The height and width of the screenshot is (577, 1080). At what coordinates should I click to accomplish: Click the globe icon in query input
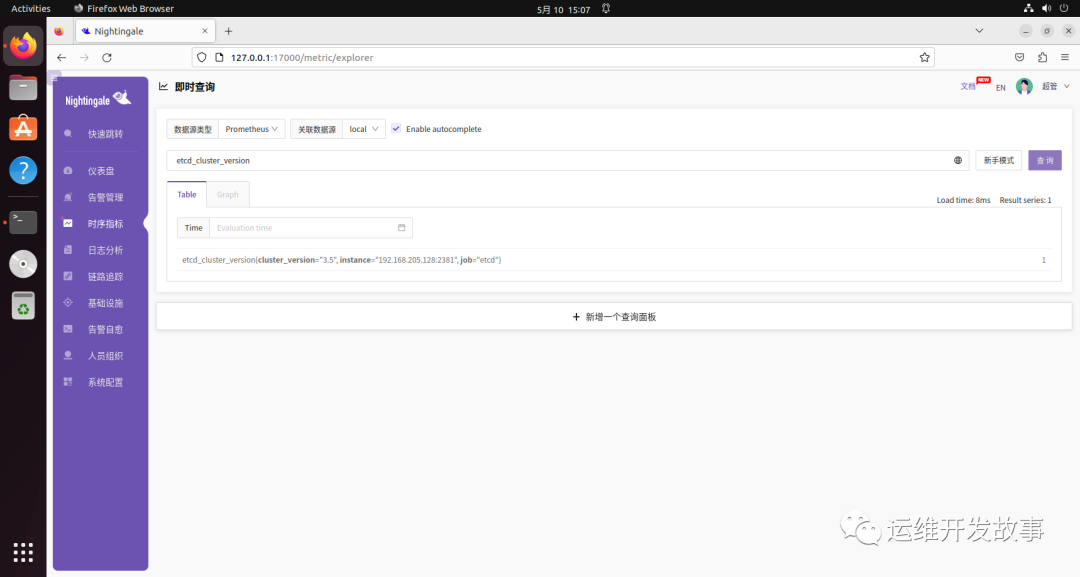coord(957,160)
